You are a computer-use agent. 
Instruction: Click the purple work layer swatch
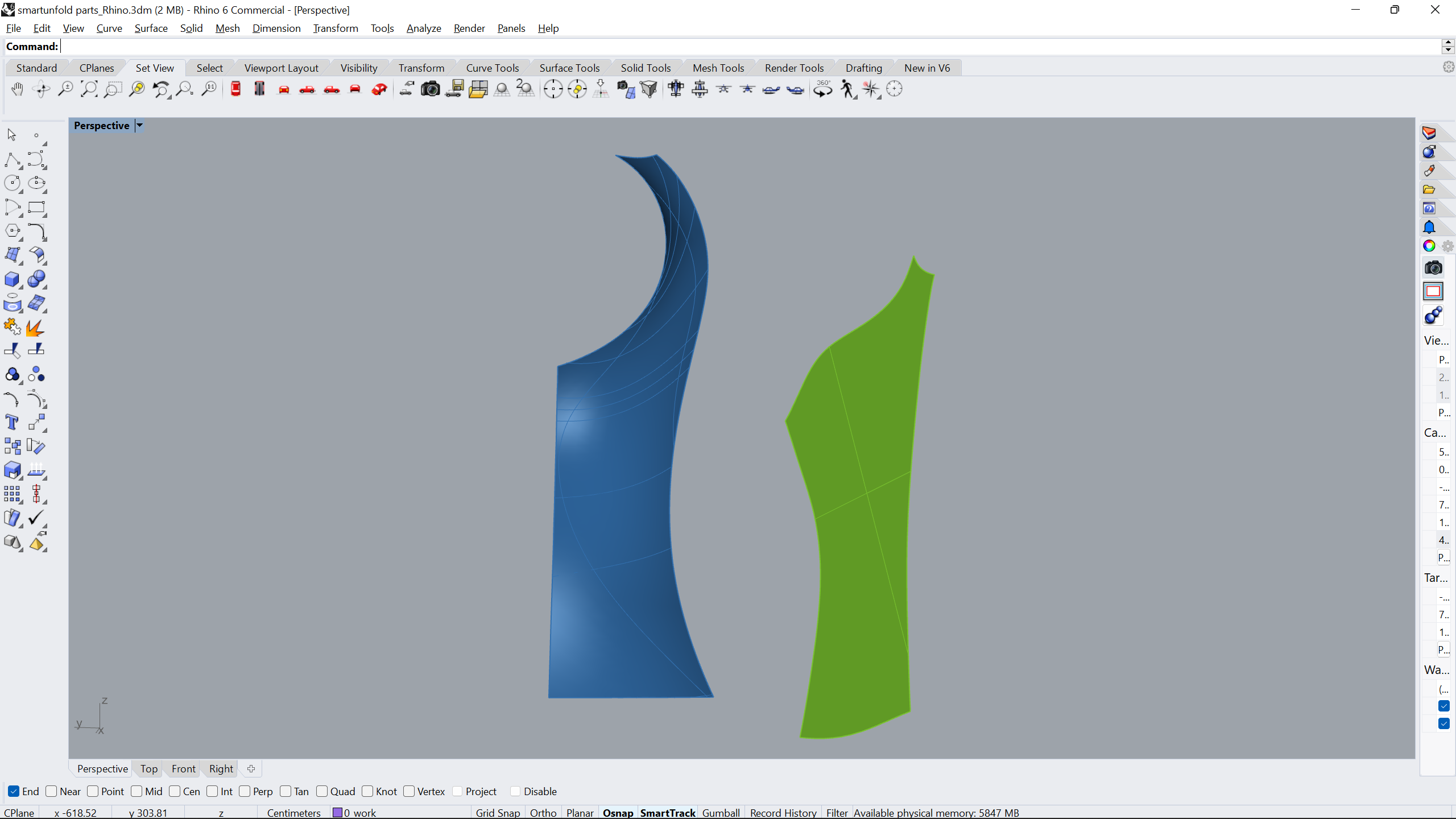coord(338,813)
